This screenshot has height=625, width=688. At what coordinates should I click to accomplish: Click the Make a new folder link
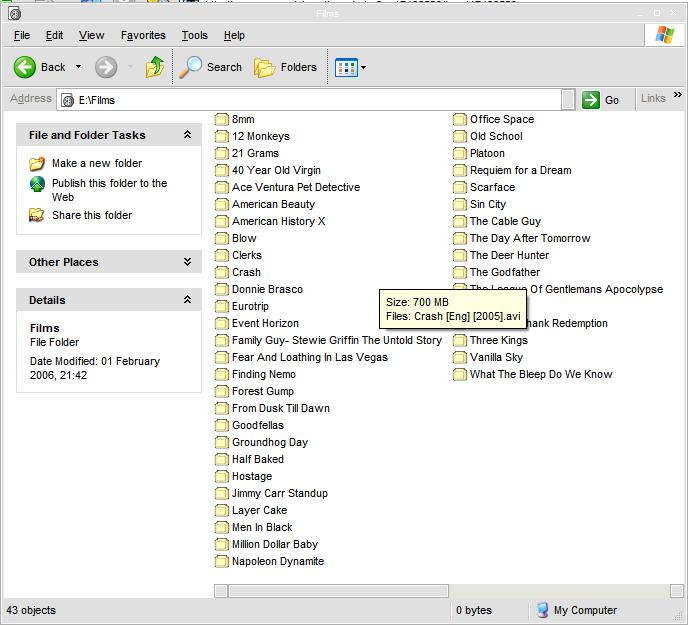click(x=97, y=163)
